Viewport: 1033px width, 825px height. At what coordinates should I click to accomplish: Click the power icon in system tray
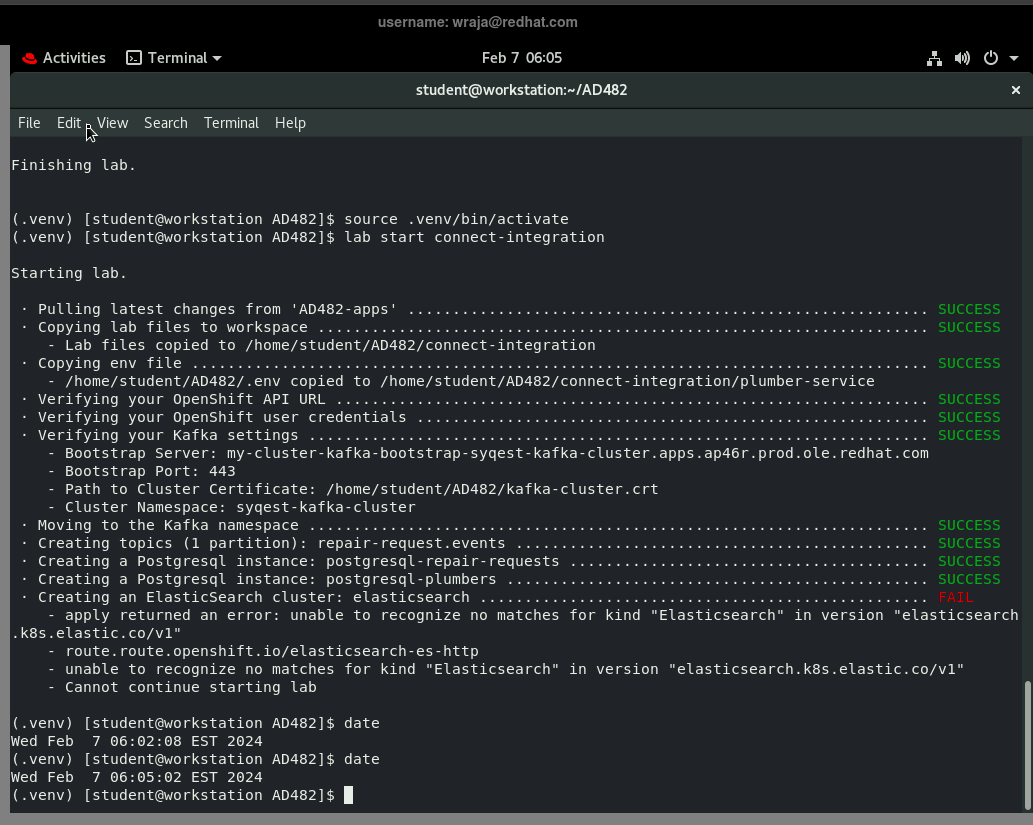[991, 58]
